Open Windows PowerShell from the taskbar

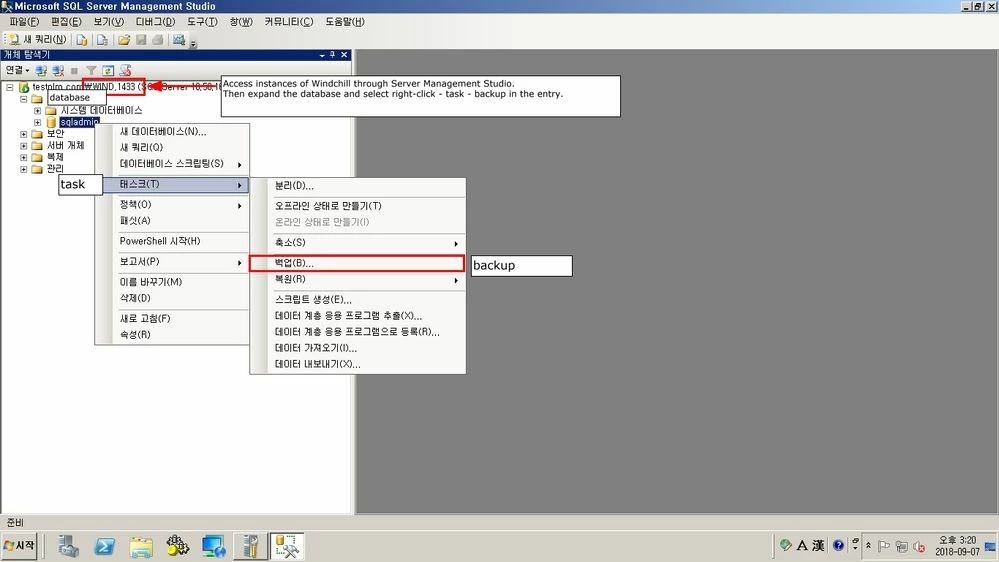(105, 546)
